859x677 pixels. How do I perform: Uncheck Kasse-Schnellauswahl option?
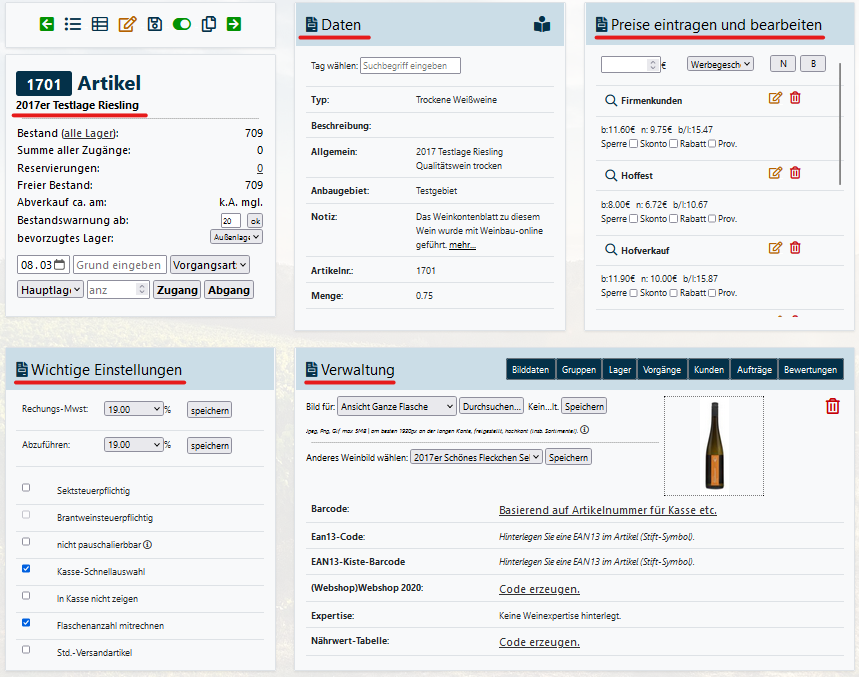click(x=27, y=569)
